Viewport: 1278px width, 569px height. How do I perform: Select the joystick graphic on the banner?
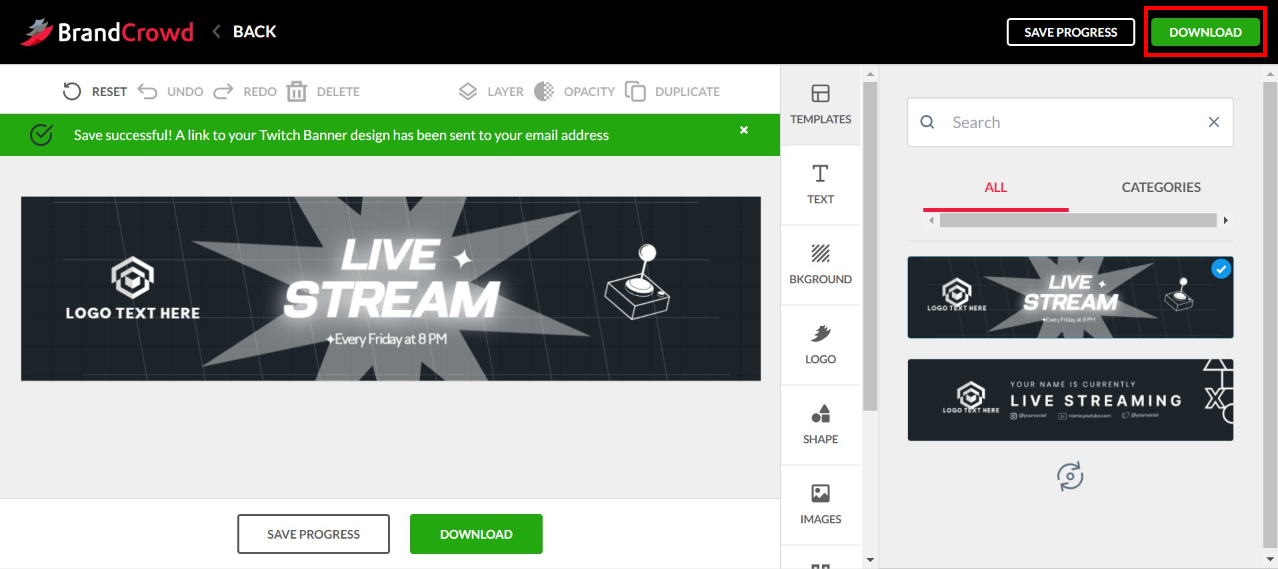tap(639, 283)
